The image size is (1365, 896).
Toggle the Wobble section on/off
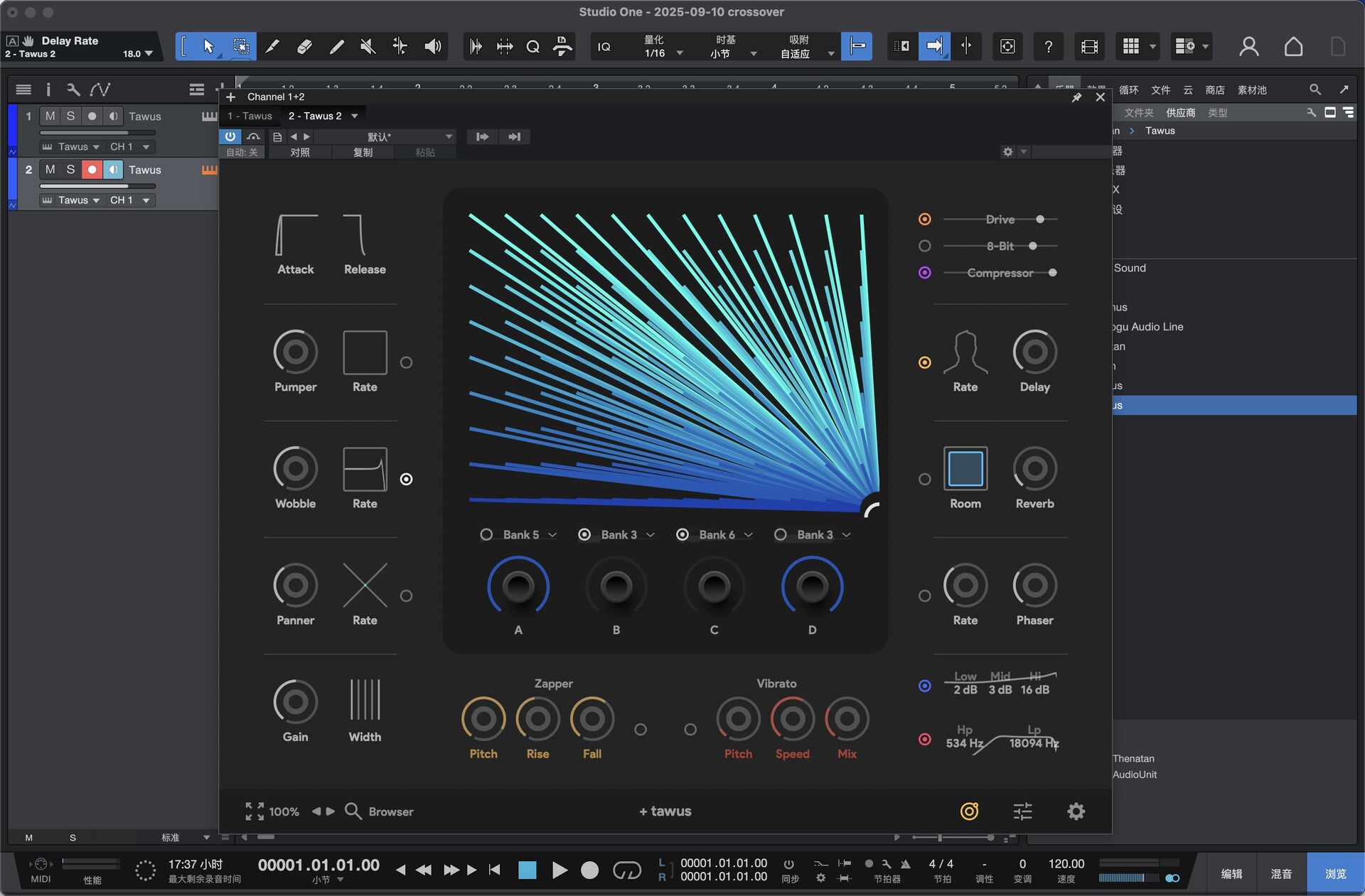click(x=406, y=480)
